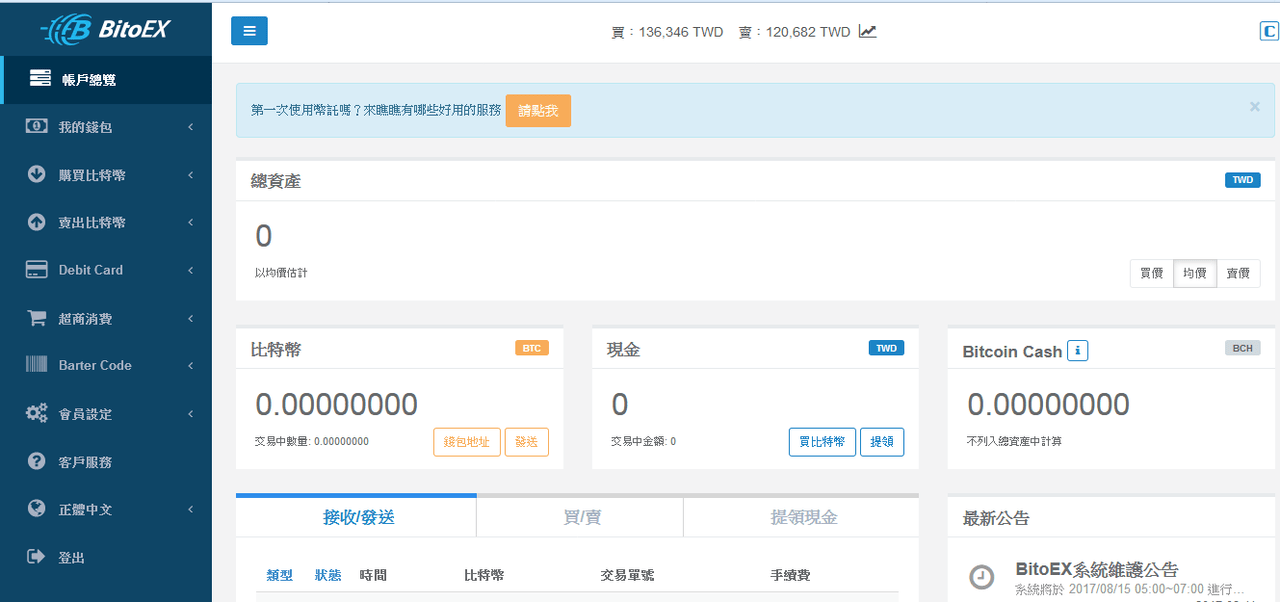Click the 賣出比特幣 up-arrow icon
The width and height of the screenshot is (1280, 602).
pos(36,222)
